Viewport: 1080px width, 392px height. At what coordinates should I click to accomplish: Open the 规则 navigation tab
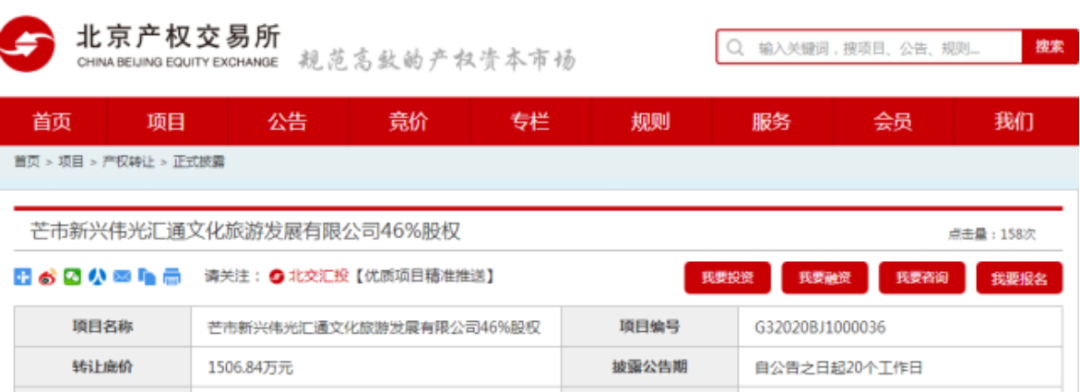coord(650,122)
